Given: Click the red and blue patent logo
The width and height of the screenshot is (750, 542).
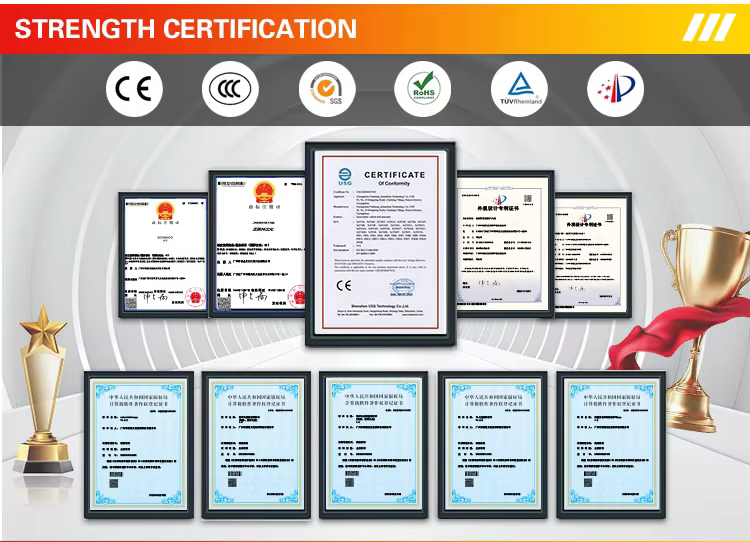Looking at the screenshot, I should click(615, 88).
